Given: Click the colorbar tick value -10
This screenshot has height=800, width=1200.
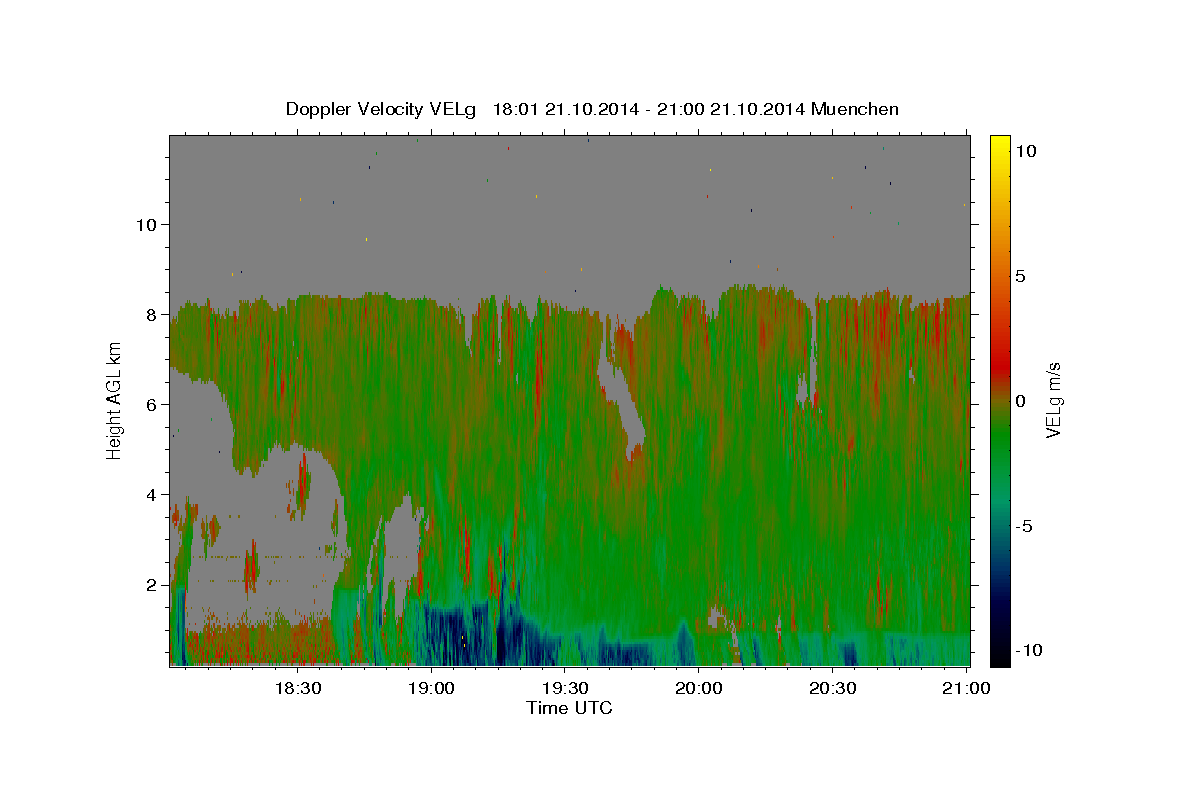Looking at the screenshot, I should tap(1030, 651).
